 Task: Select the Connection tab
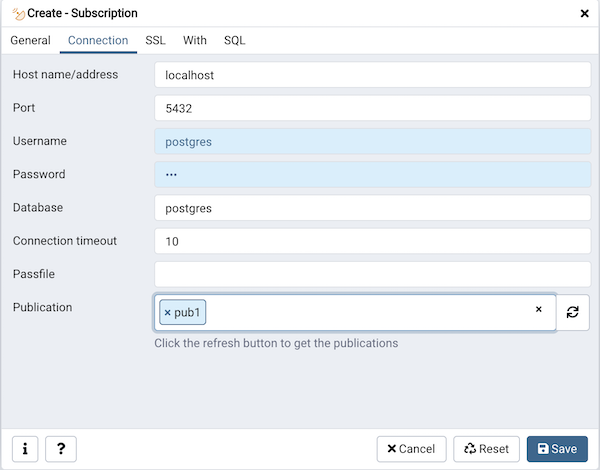coord(98,40)
